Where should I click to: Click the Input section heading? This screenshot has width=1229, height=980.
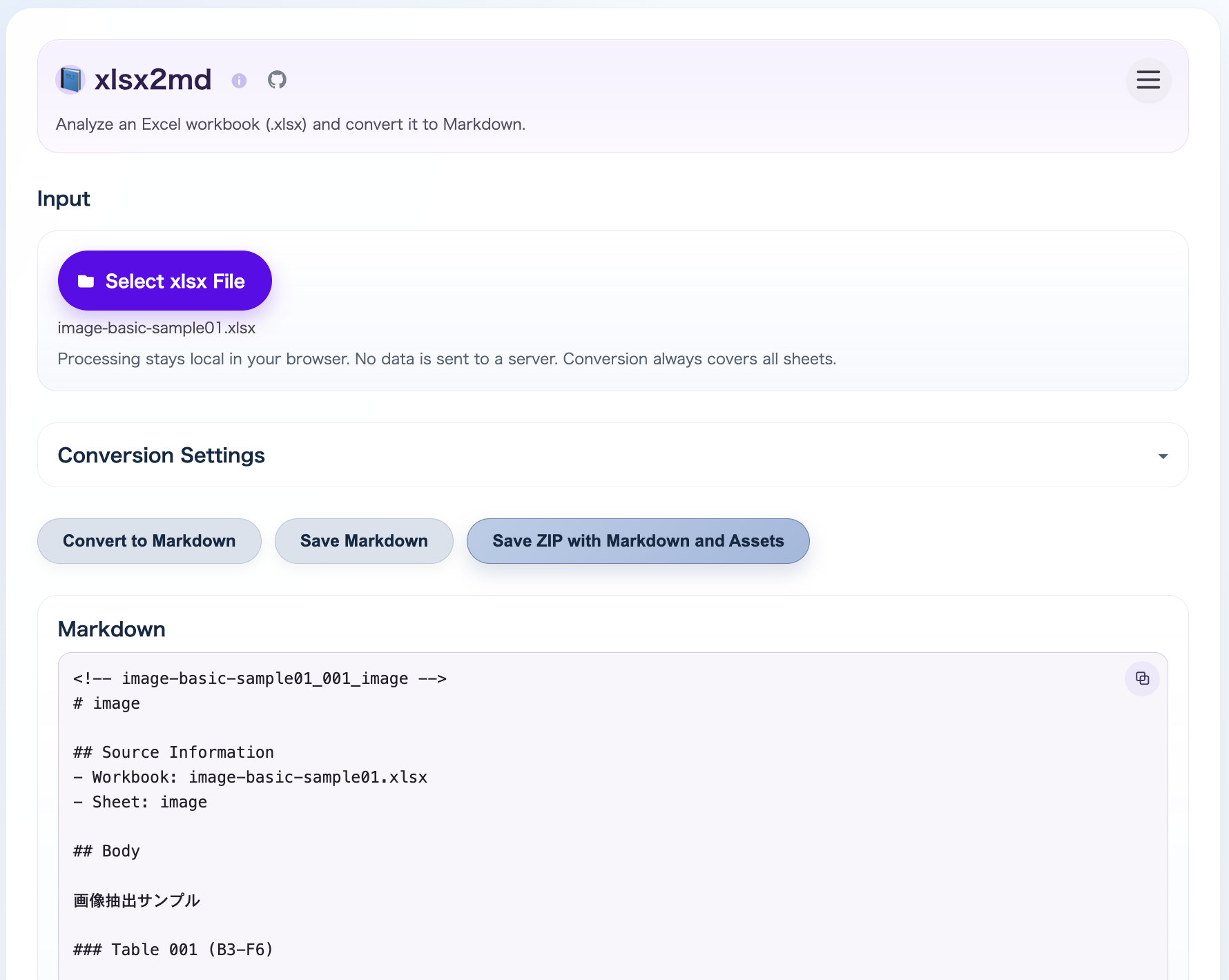[x=64, y=199]
